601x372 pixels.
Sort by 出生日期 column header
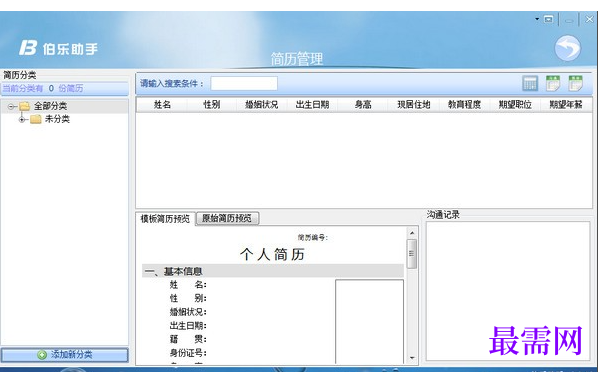(x=312, y=105)
